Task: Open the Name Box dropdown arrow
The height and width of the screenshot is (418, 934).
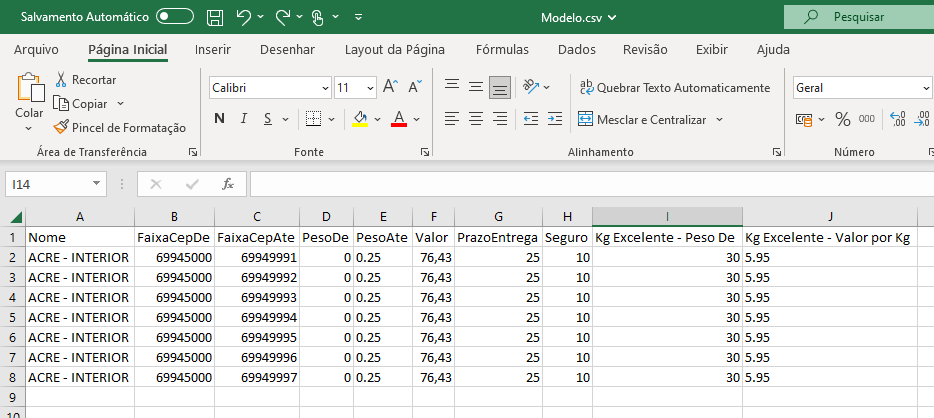Action: [x=96, y=184]
